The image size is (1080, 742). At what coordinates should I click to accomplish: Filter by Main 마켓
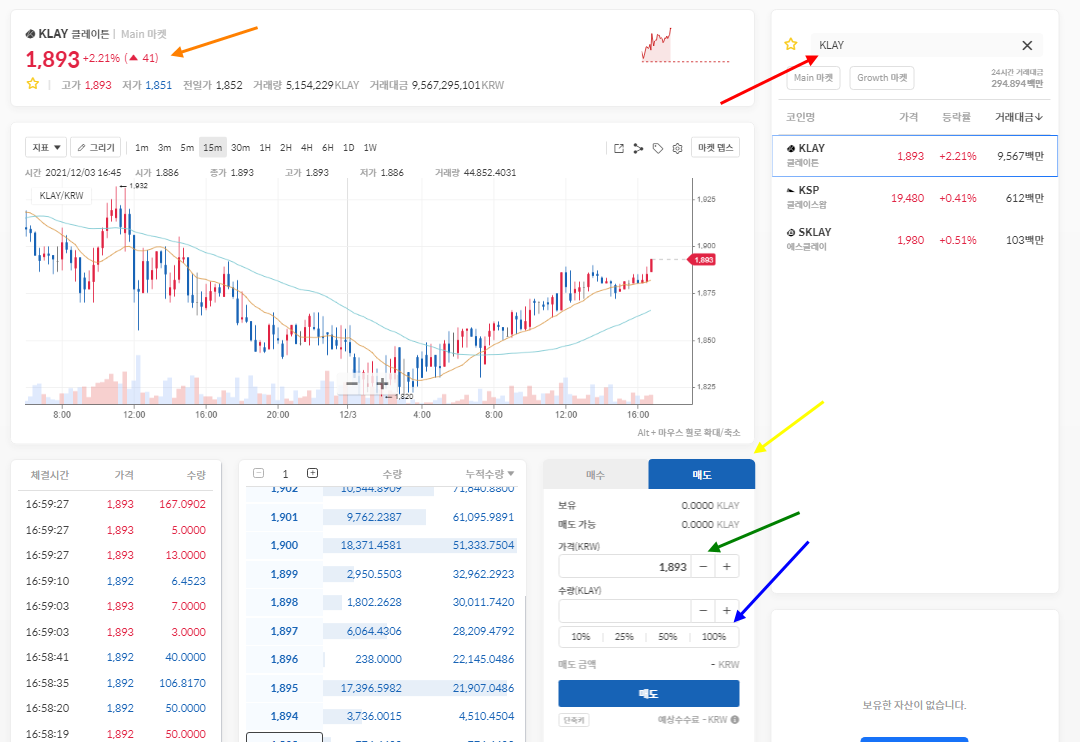813,78
